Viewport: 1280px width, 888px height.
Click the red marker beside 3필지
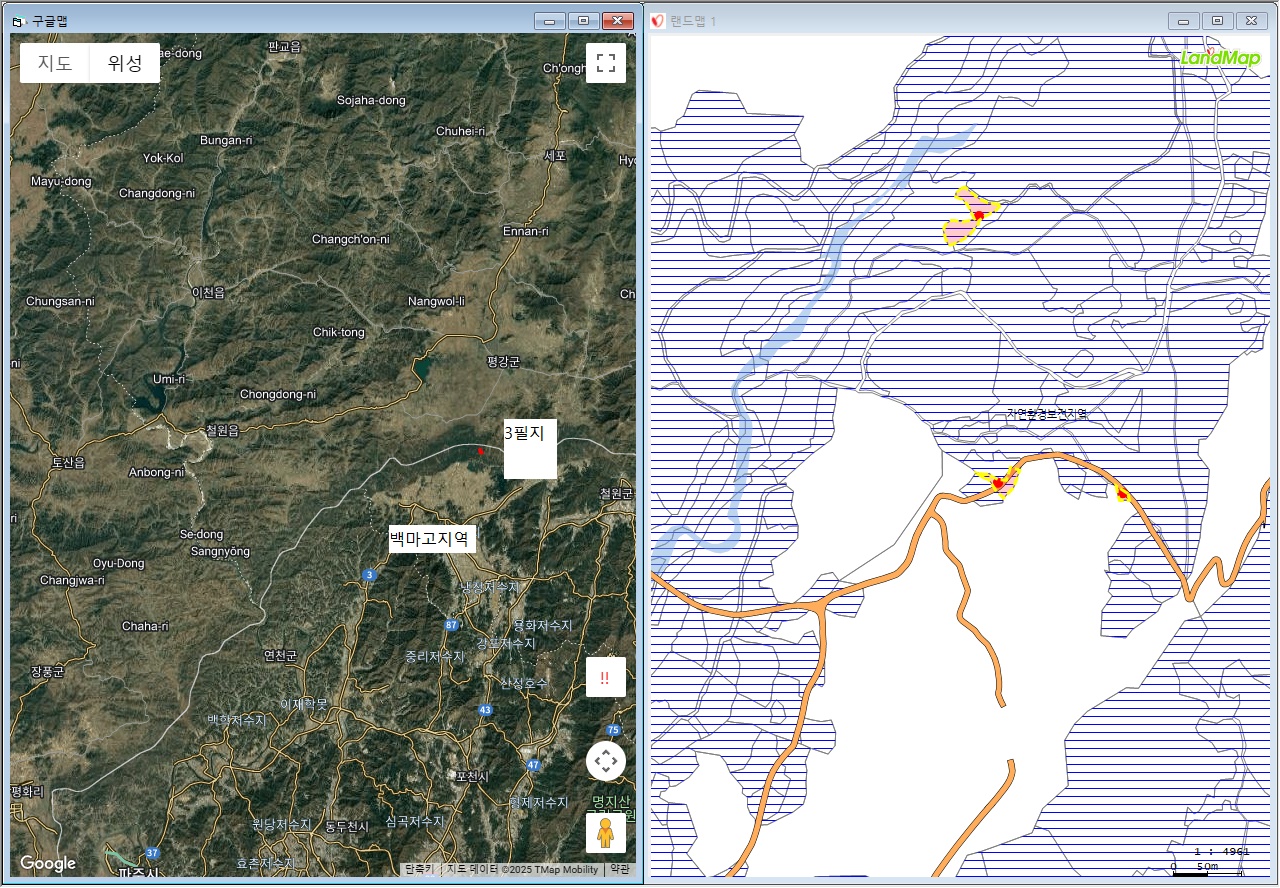tap(480, 451)
